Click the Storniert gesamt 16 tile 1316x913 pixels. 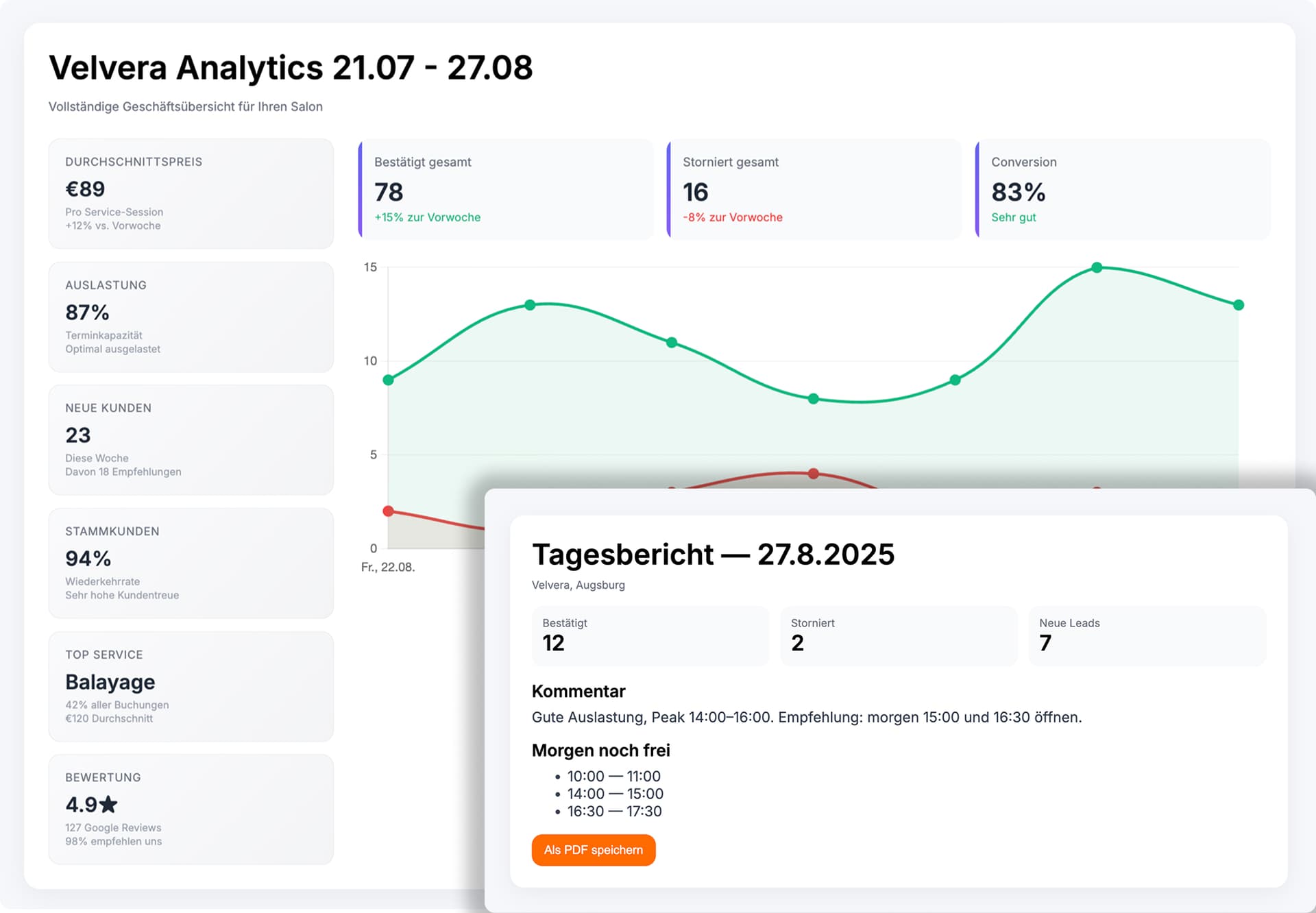pos(814,190)
